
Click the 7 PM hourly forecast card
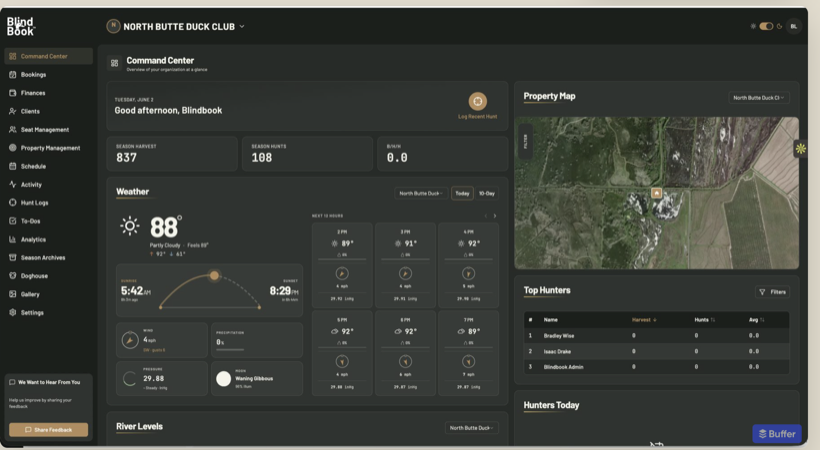tap(468, 353)
